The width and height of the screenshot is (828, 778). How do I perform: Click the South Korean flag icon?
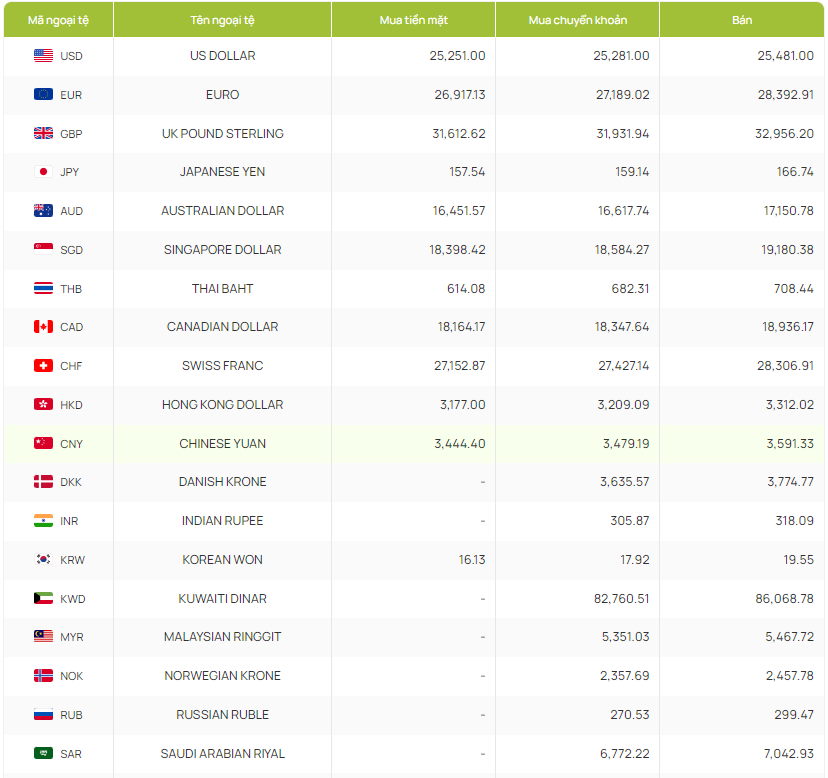[x=43, y=560]
